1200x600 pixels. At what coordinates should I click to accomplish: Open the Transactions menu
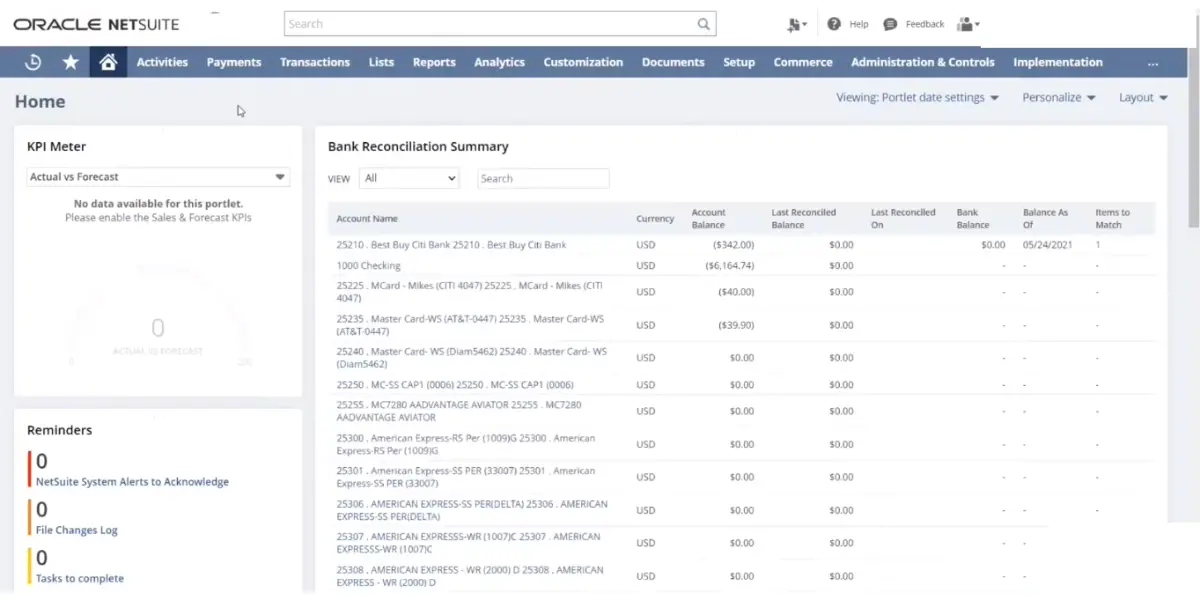coord(315,62)
